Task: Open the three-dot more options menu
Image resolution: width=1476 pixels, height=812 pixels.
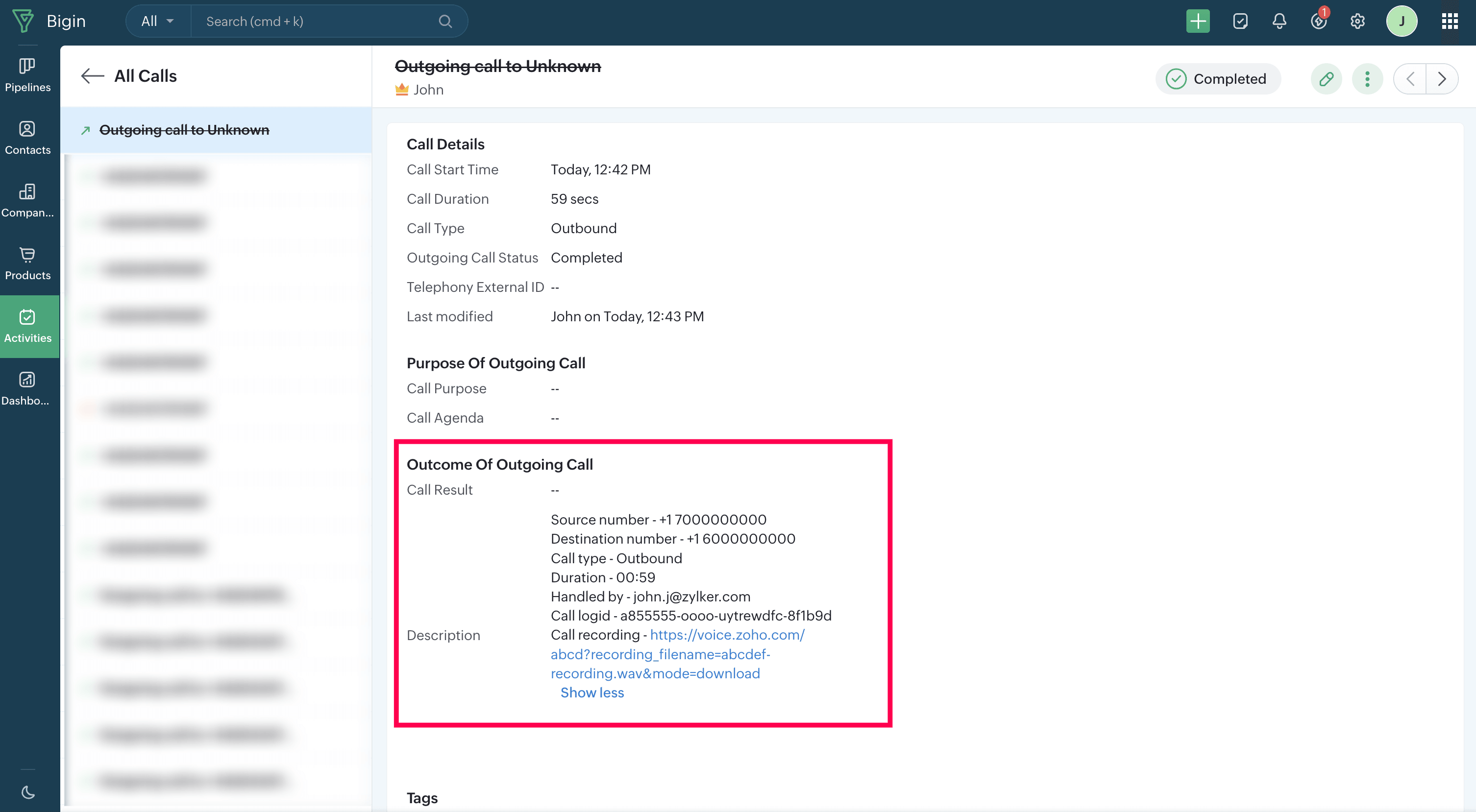Action: point(1367,78)
